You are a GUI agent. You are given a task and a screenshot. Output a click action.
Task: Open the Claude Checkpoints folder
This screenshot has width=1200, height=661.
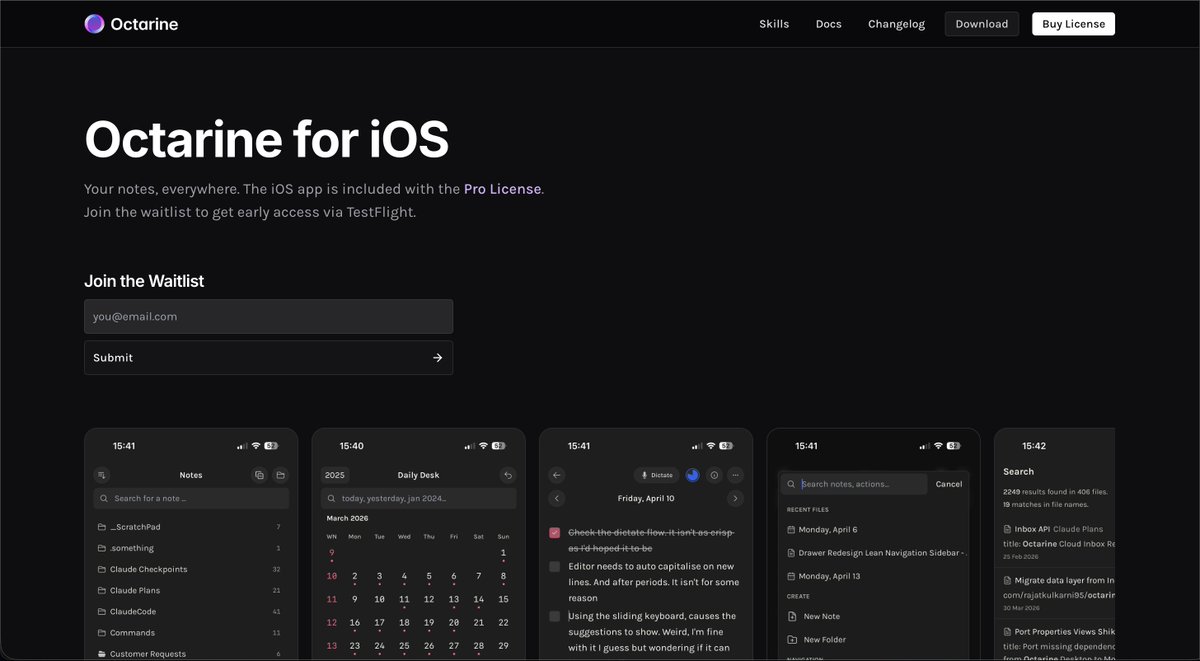pyautogui.click(x=191, y=569)
